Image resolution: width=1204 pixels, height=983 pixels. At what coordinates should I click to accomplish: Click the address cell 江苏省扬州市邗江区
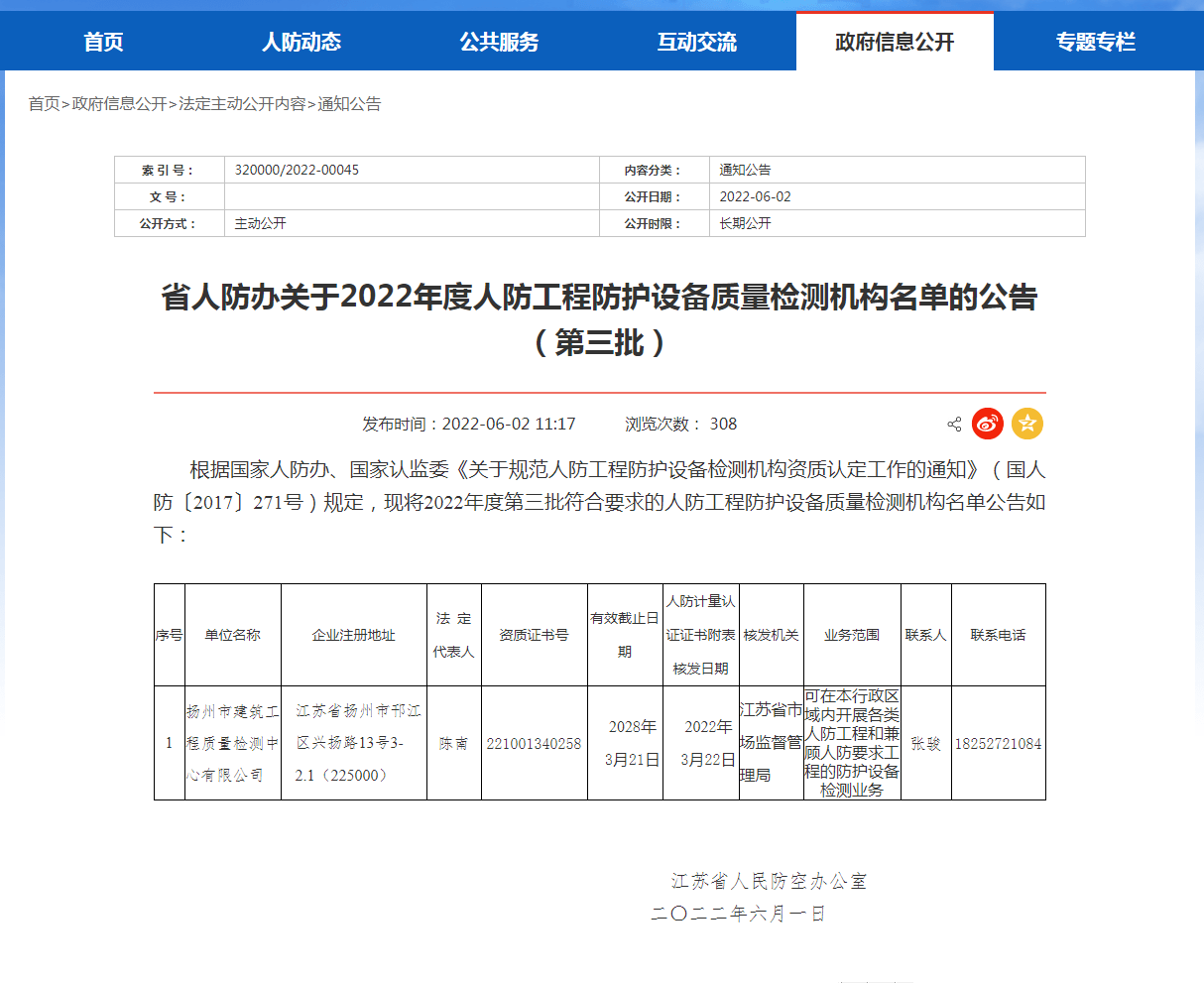[x=354, y=743]
